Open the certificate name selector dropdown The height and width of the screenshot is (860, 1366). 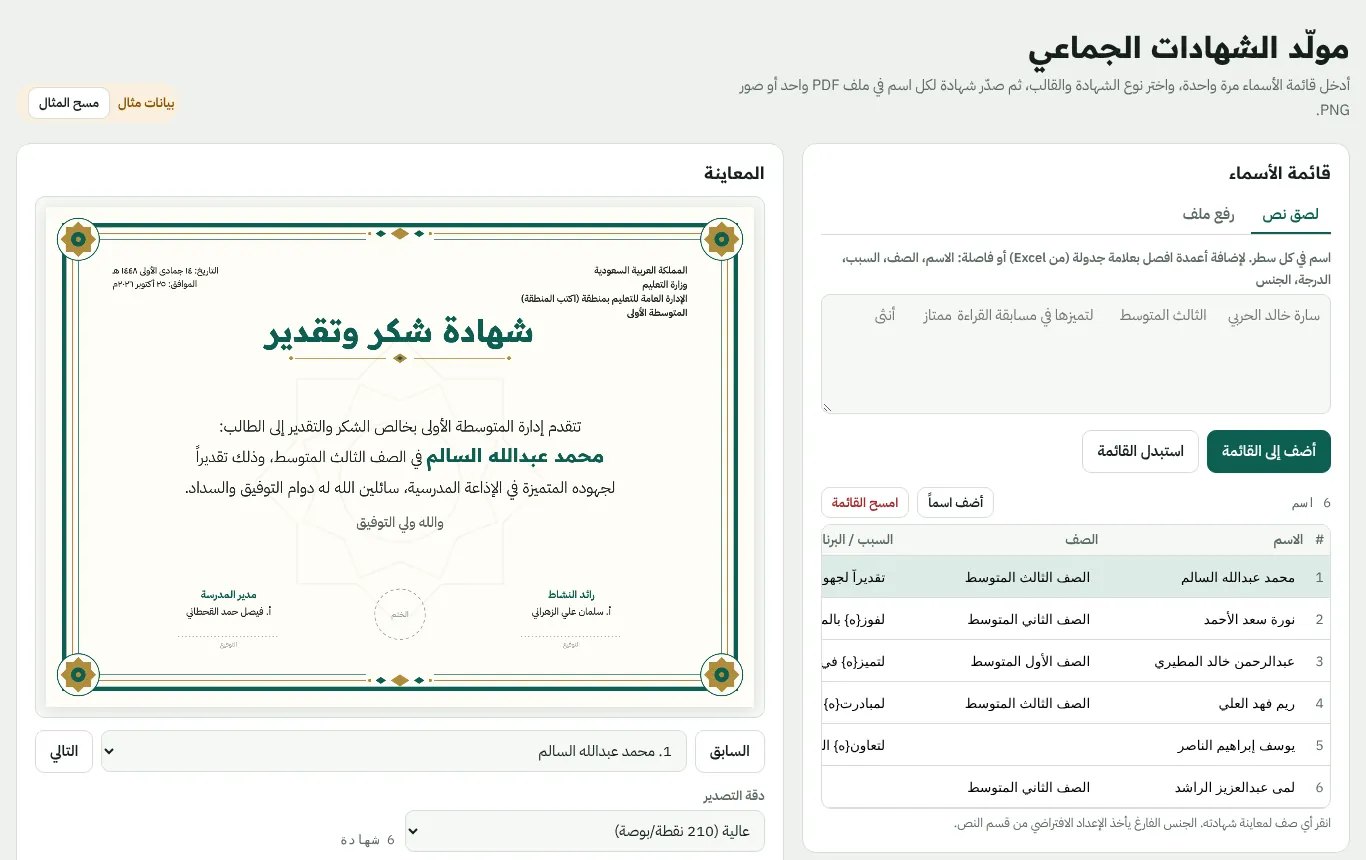394,751
